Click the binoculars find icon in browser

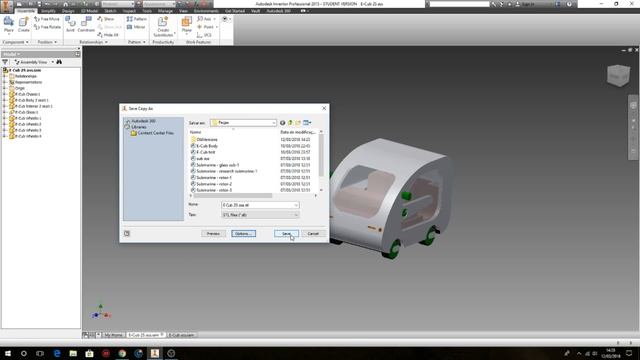[x=59, y=62]
